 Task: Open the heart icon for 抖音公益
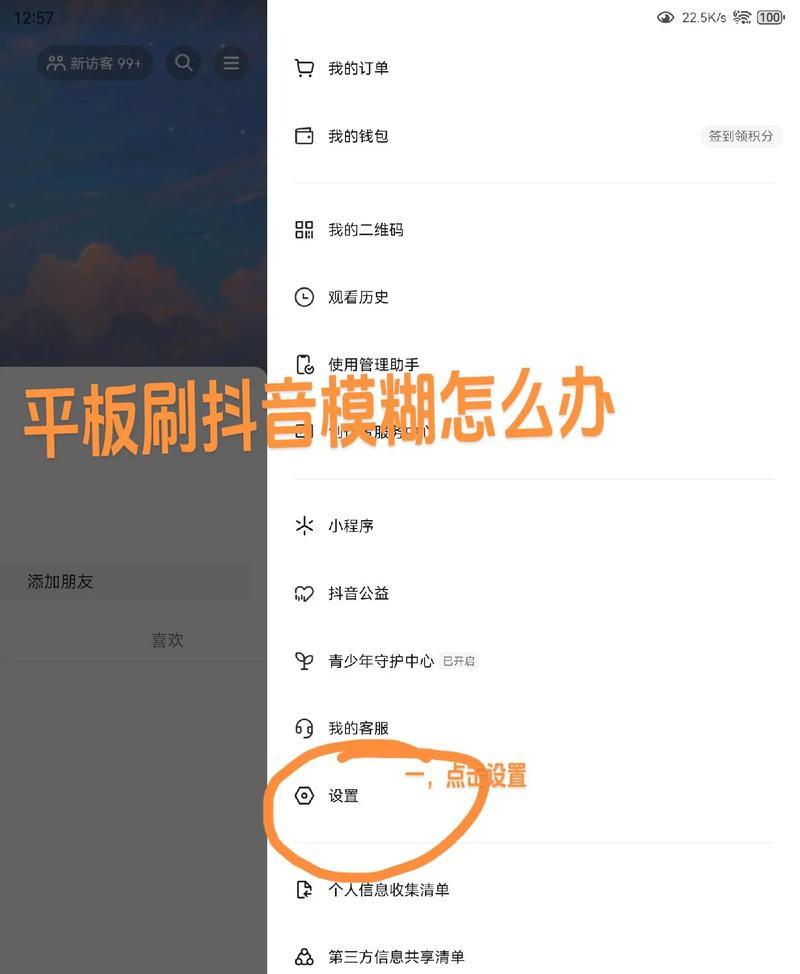click(304, 594)
